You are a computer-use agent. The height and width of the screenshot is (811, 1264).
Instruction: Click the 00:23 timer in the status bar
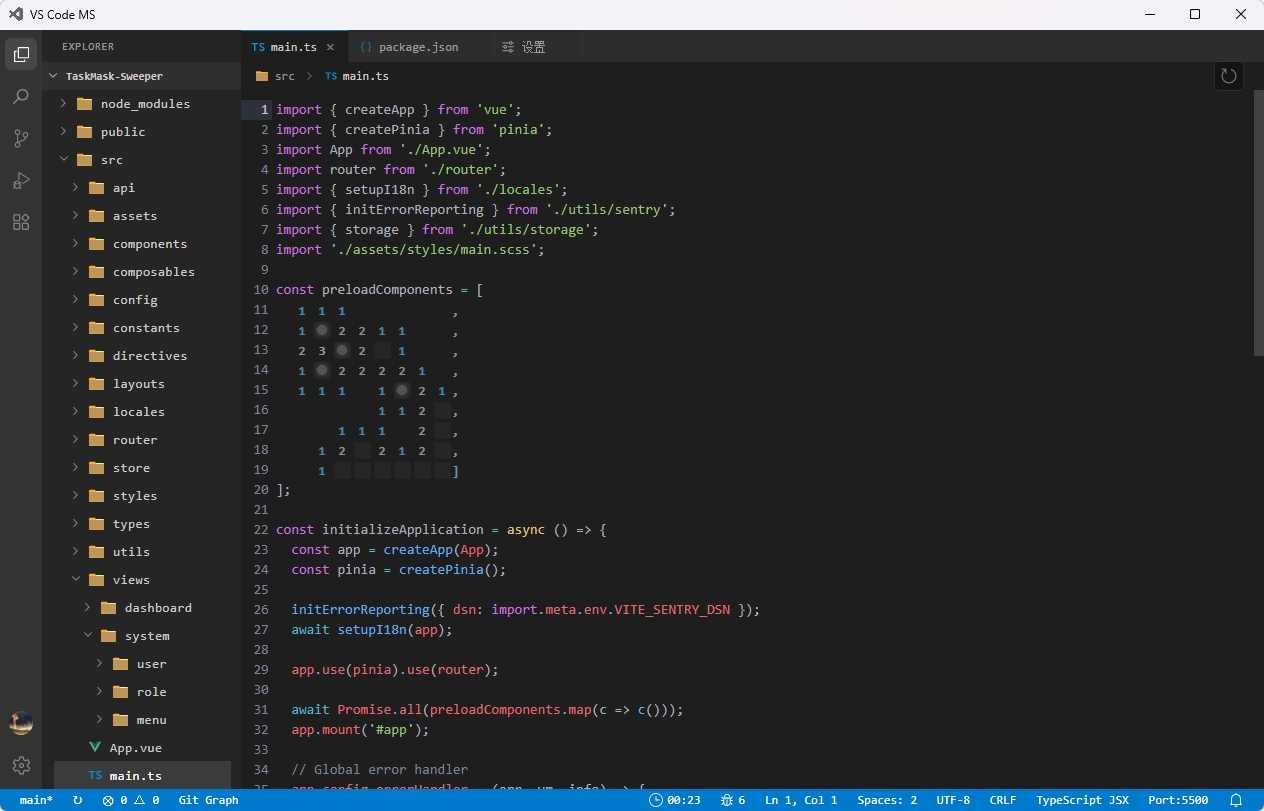pyautogui.click(x=675, y=800)
